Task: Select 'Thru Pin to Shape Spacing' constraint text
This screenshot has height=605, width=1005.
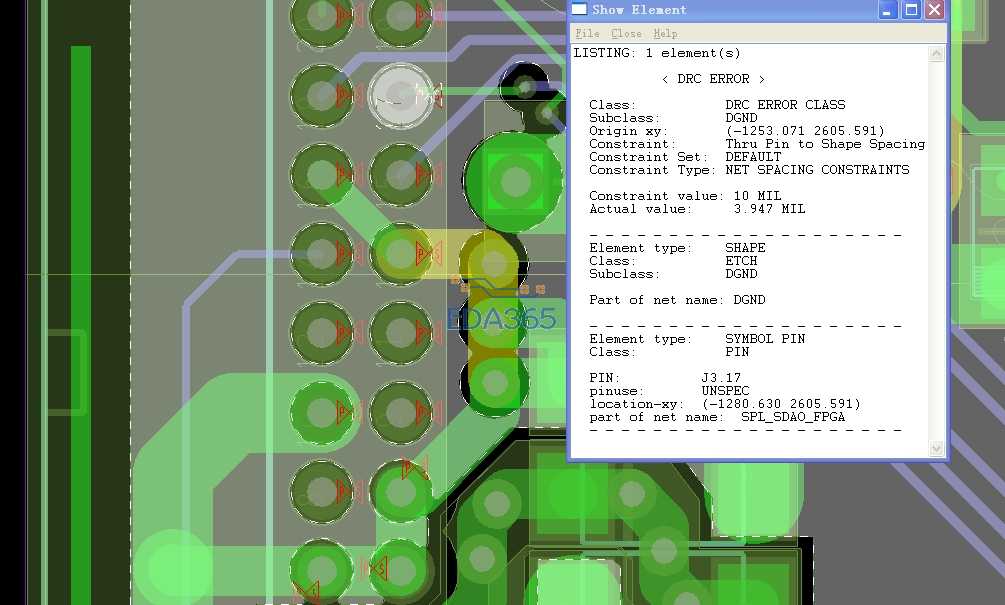Action: [x=825, y=144]
